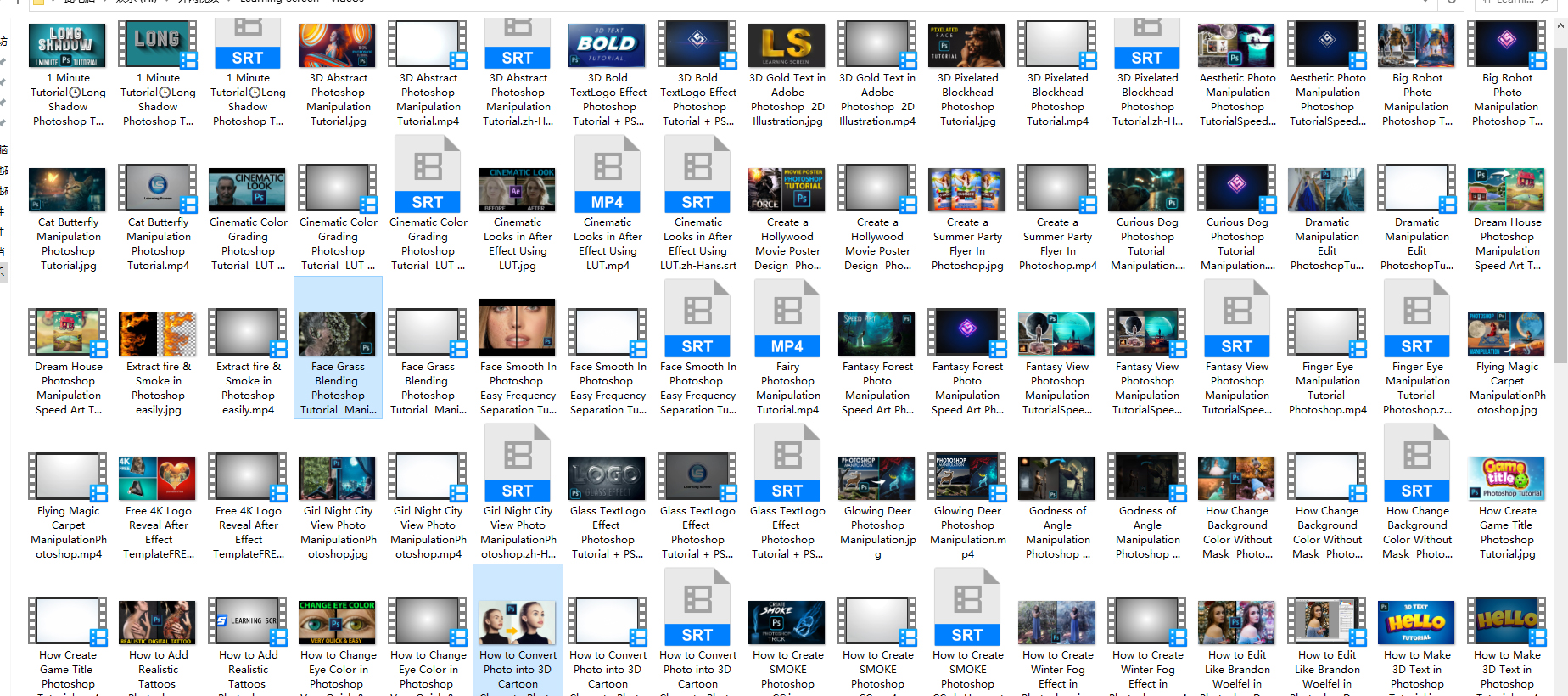Select Create a Summer Party Flyer Photoshop.mp4
1568x696 pixels.
(1057, 189)
